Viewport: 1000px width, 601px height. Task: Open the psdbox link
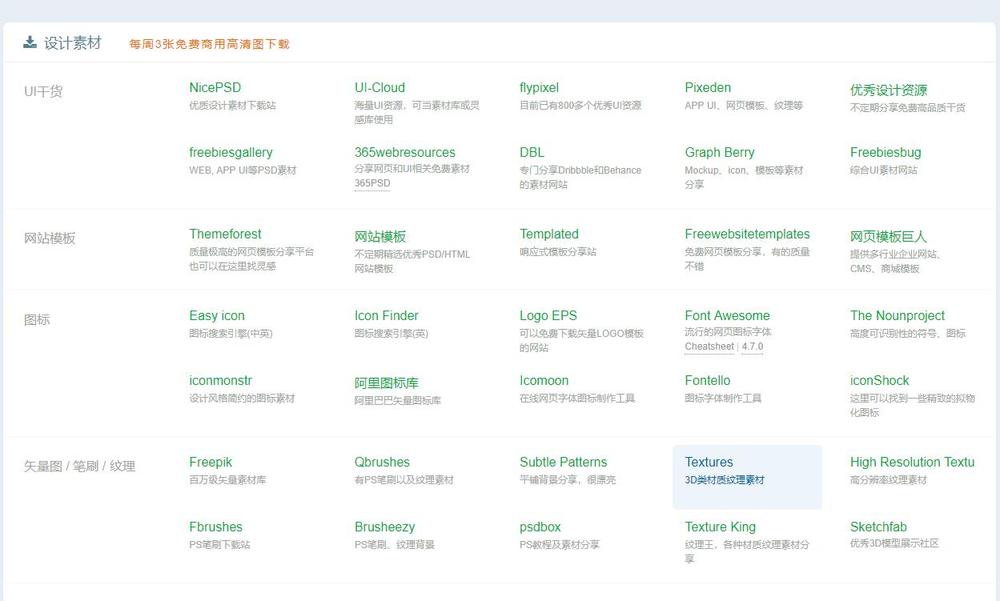tap(540, 528)
